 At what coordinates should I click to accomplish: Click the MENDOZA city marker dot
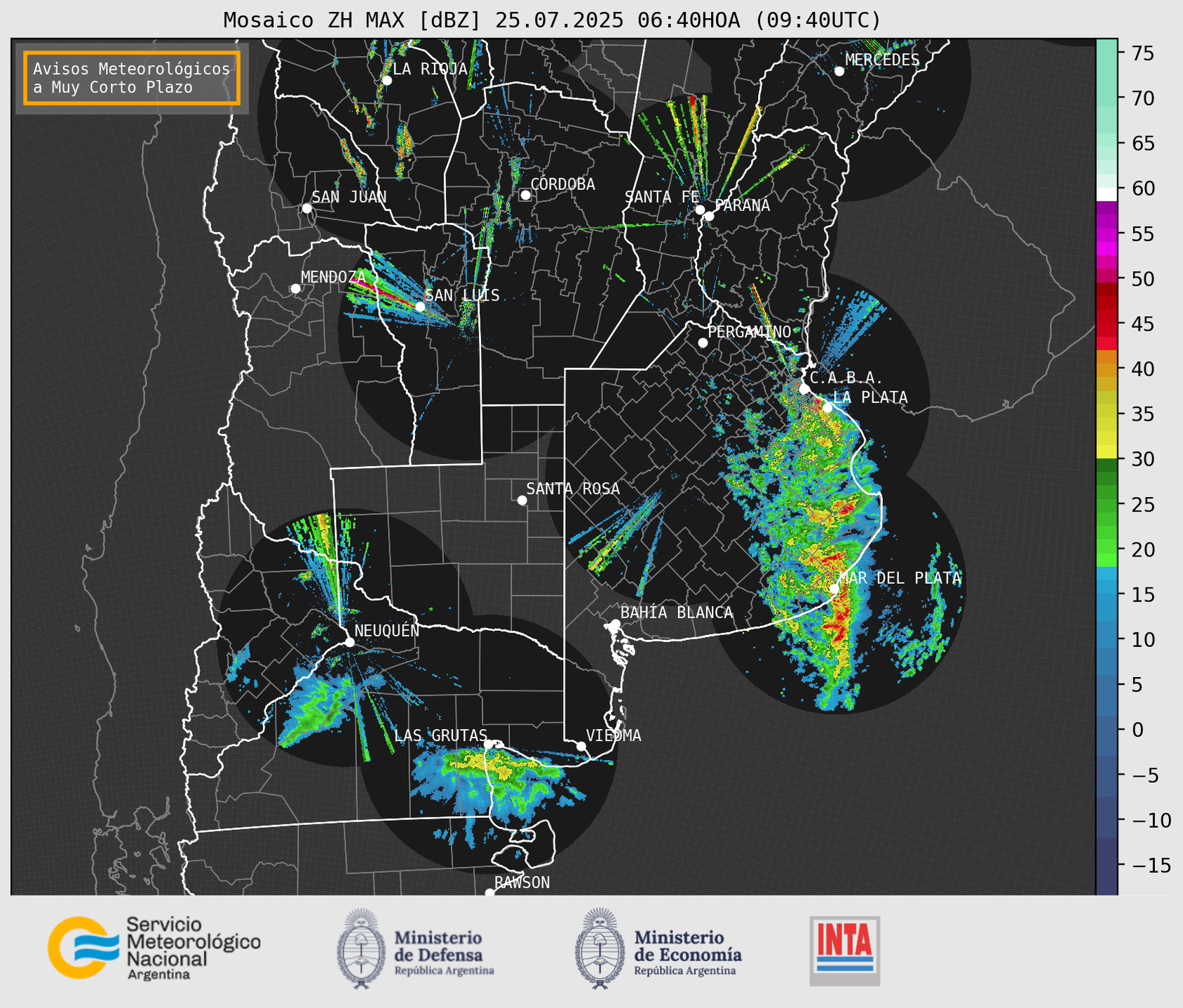coord(295,289)
